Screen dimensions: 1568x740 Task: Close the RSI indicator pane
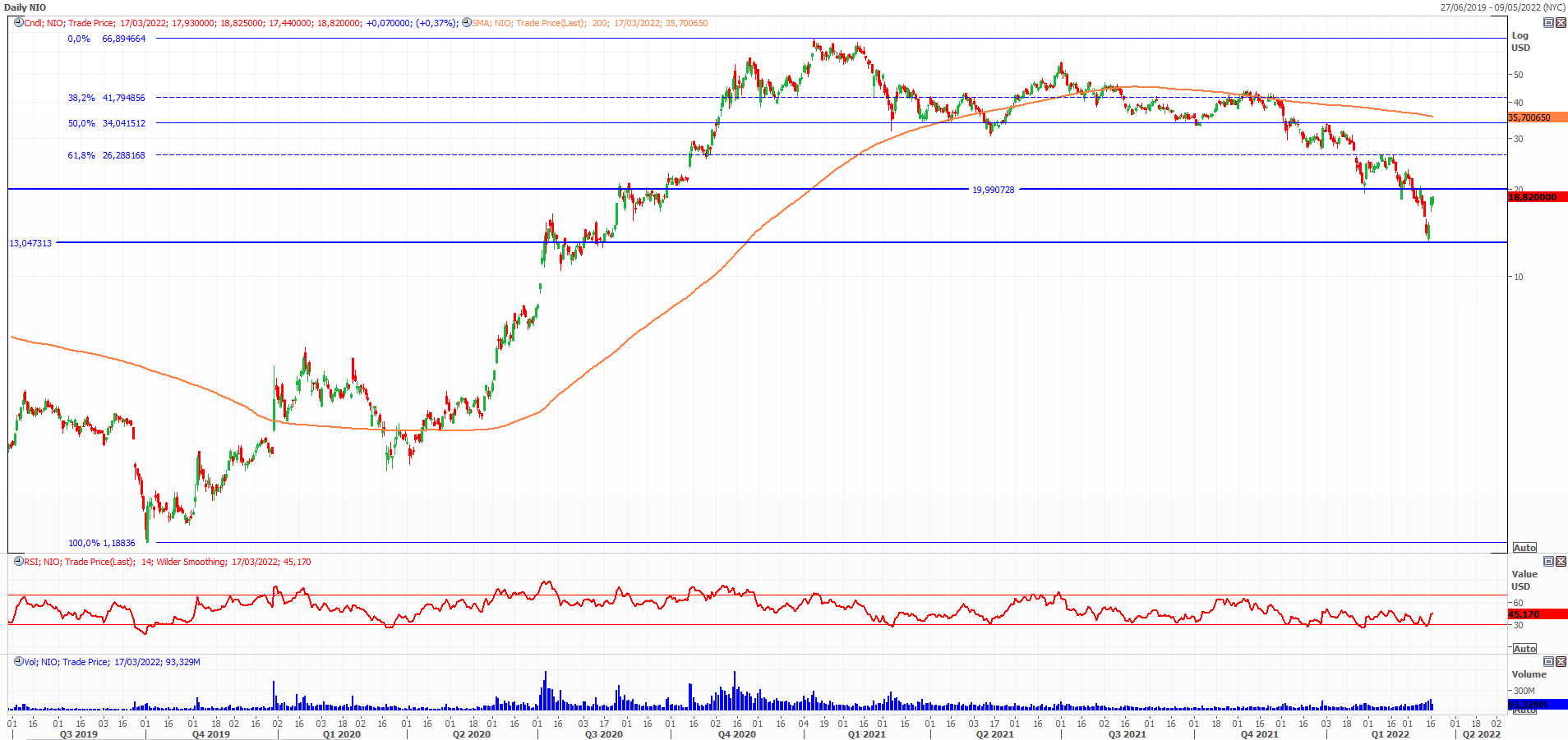click(x=1561, y=562)
